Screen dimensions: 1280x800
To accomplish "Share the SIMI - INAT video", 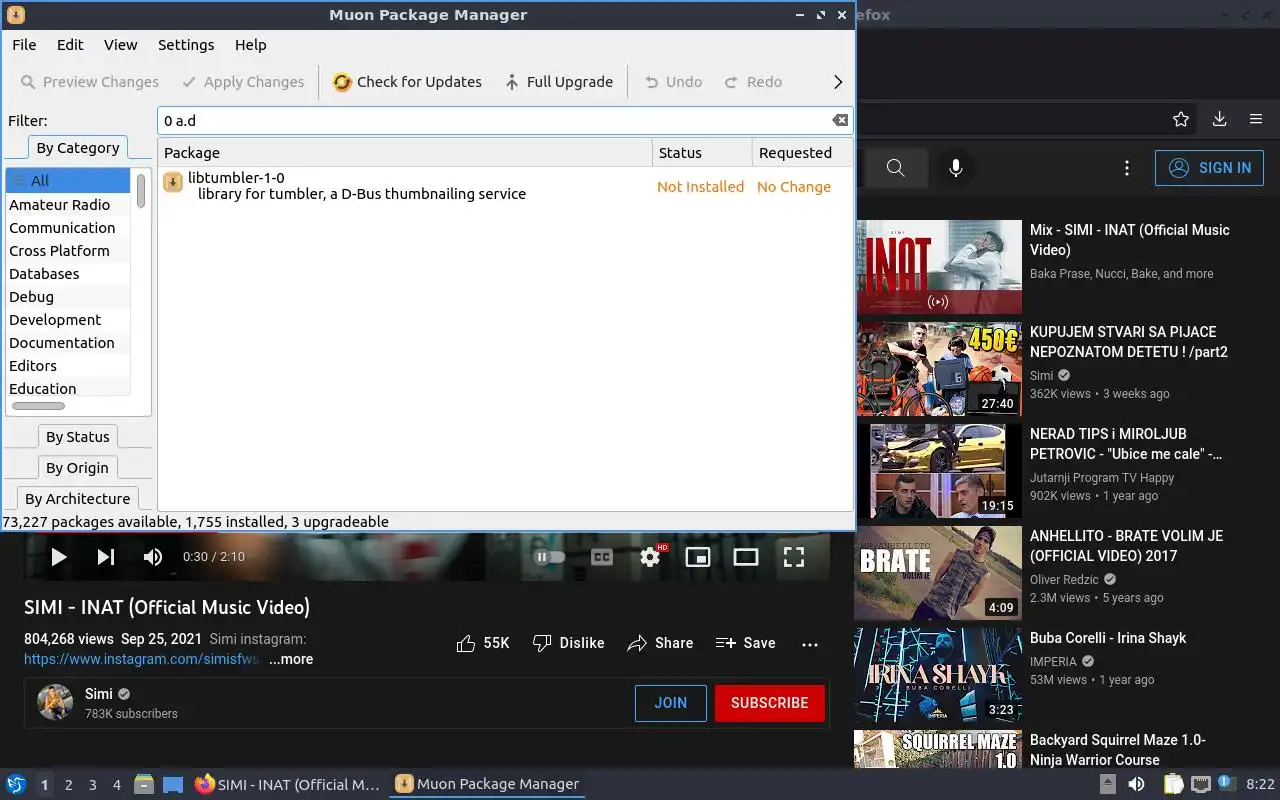I will click(x=660, y=643).
